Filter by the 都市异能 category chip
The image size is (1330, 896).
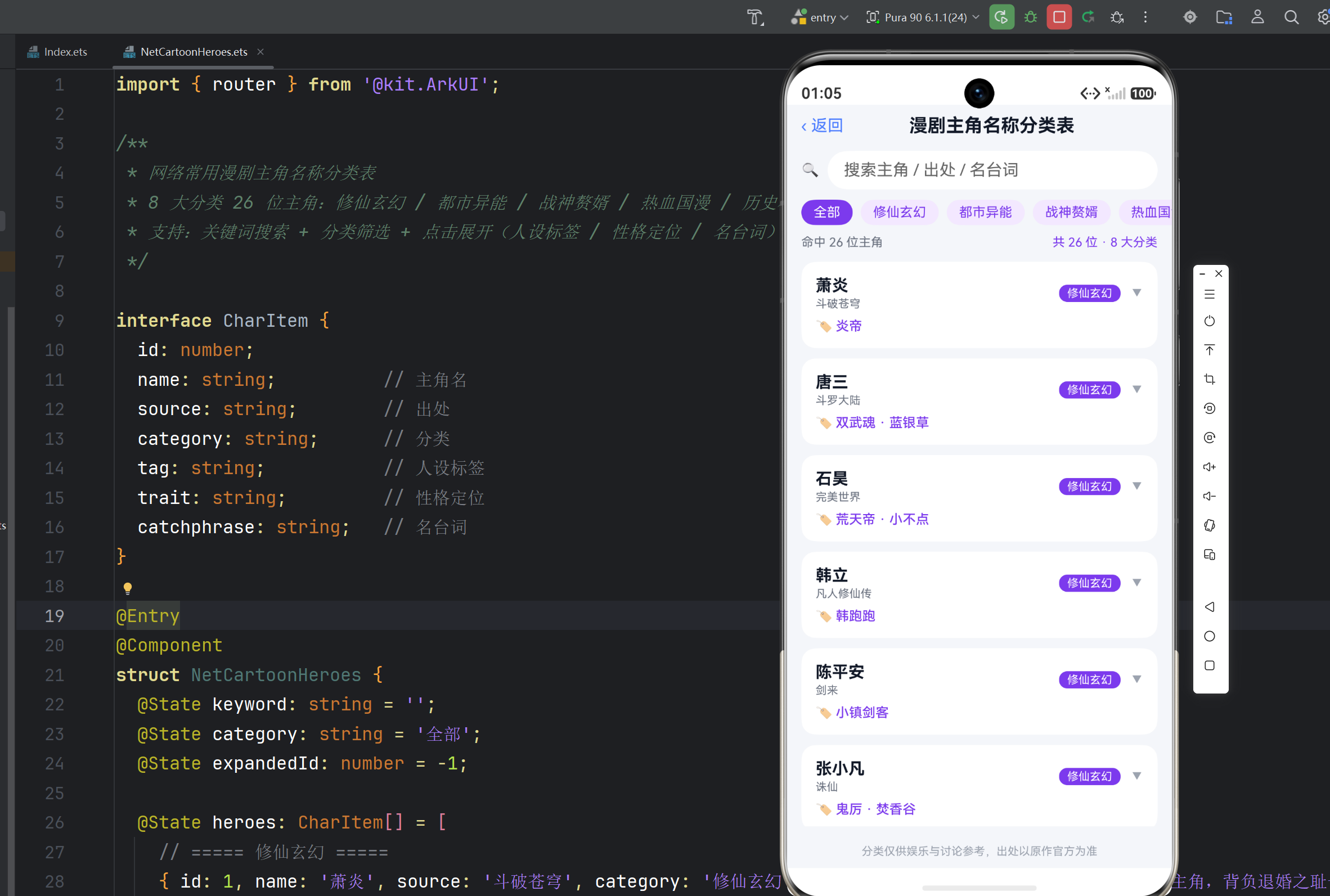pos(985,212)
